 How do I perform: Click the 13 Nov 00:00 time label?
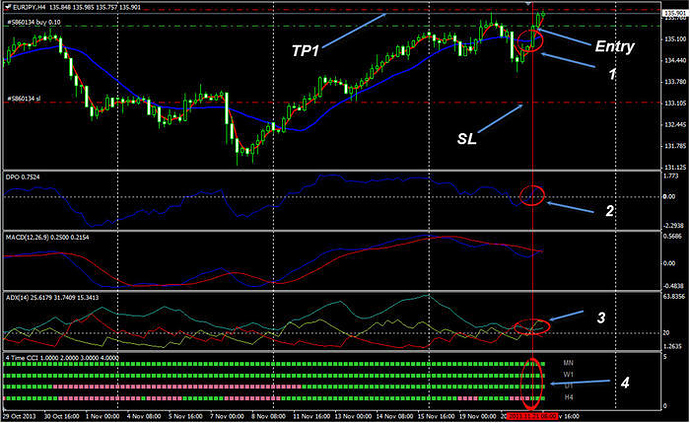click(353, 416)
